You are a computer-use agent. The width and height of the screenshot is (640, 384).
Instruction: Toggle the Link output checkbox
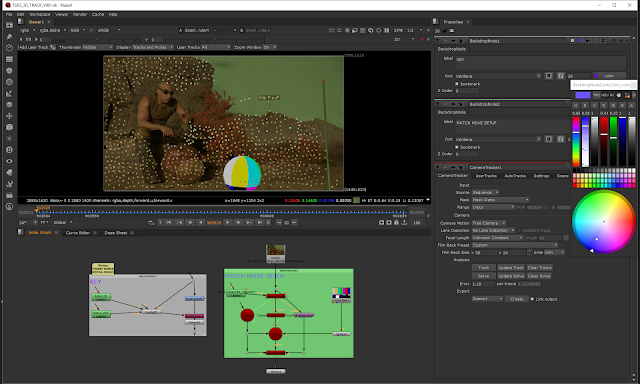(x=532, y=299)
